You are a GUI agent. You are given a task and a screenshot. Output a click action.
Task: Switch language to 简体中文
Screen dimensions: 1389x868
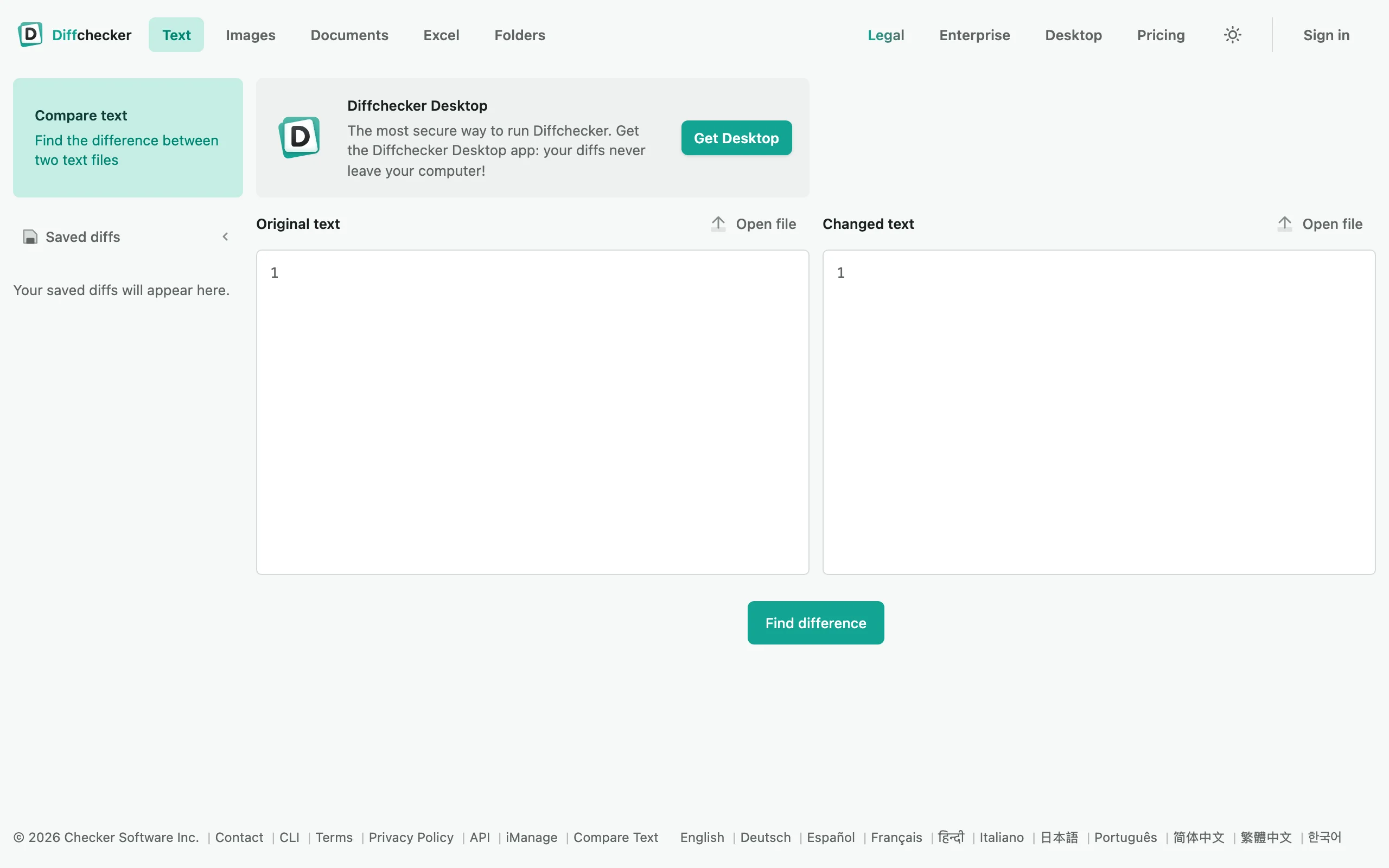pyautogui.click(x=1199, y=838)
